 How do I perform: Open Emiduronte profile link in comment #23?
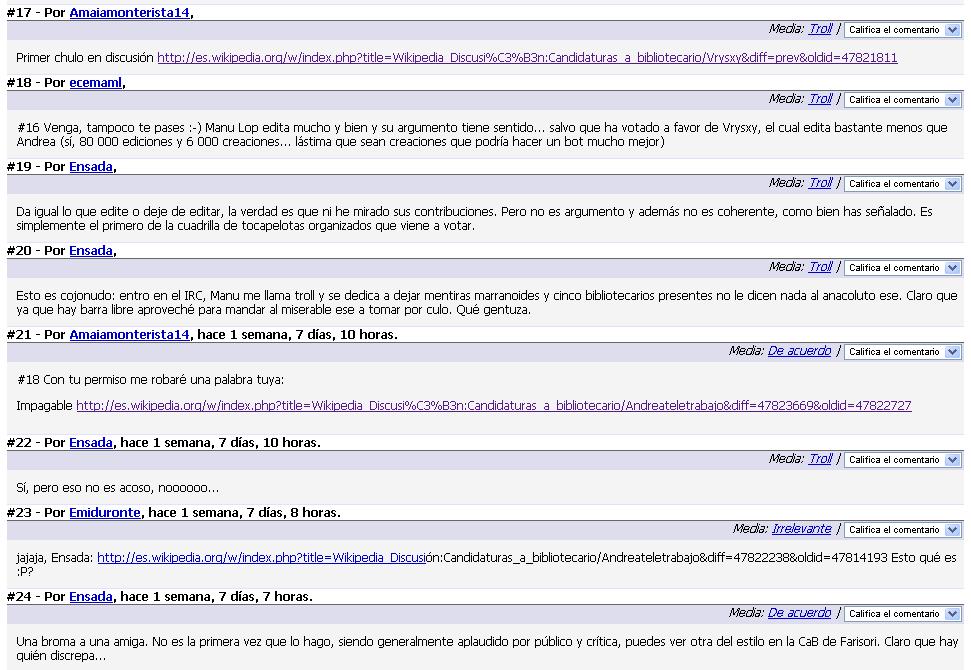pyautogui.click(x=105, y=513)
